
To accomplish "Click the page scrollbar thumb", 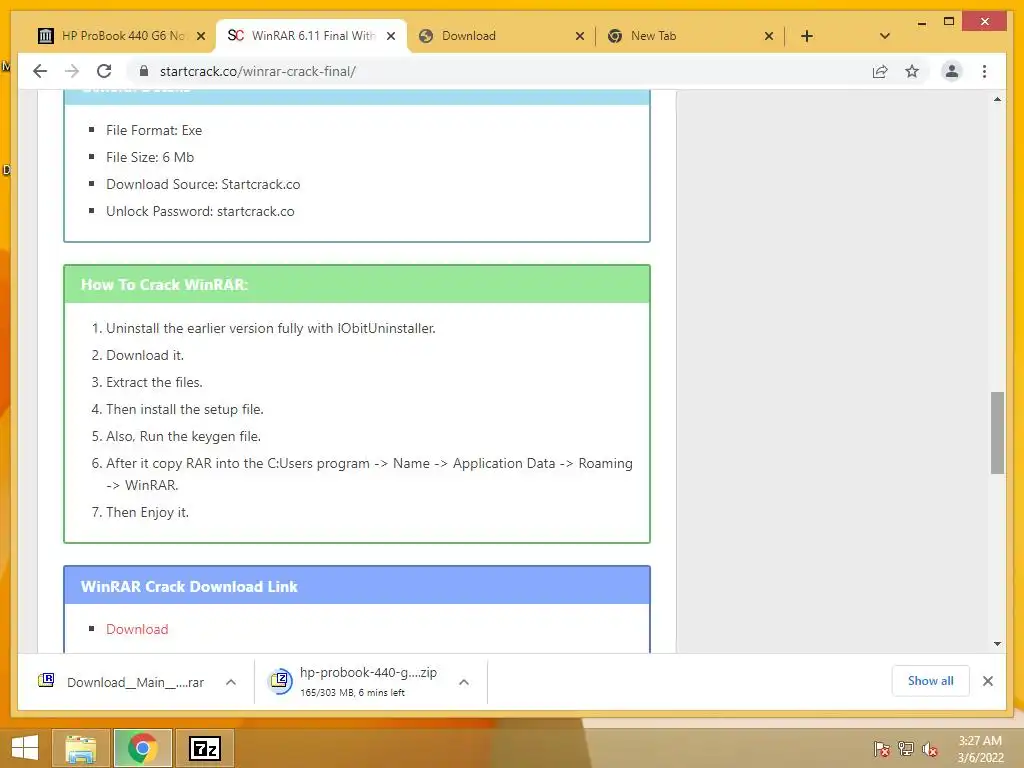I will click(x=997, y=432).
